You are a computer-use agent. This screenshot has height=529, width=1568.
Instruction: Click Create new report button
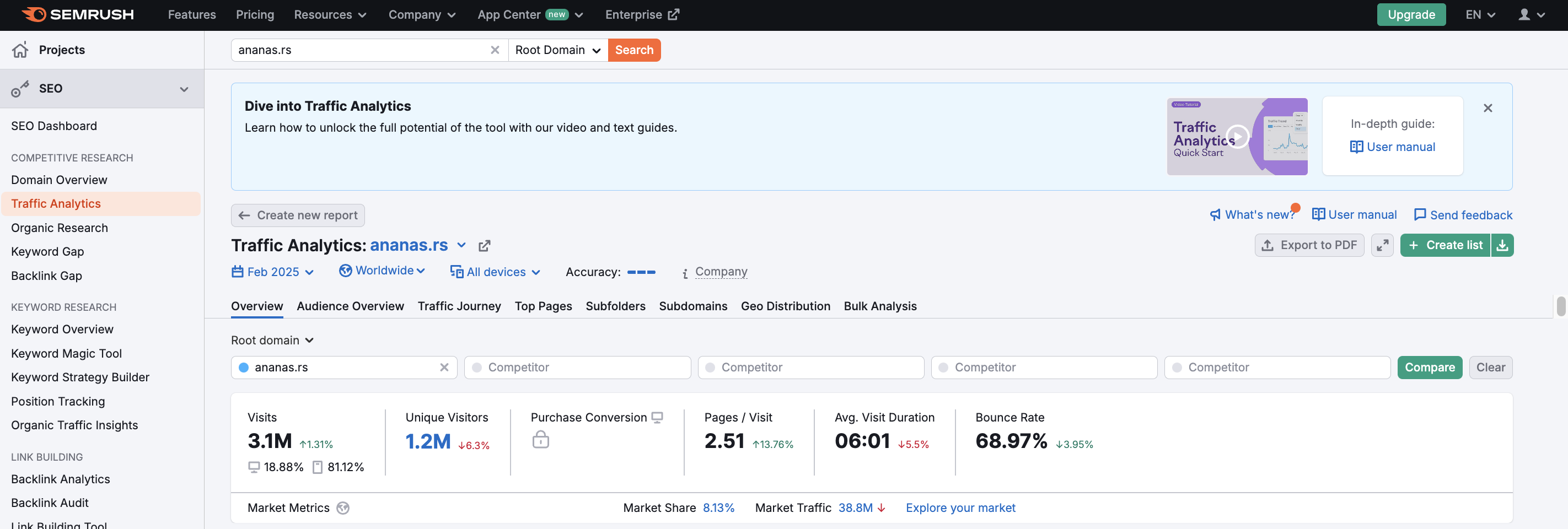click(298, 215)
